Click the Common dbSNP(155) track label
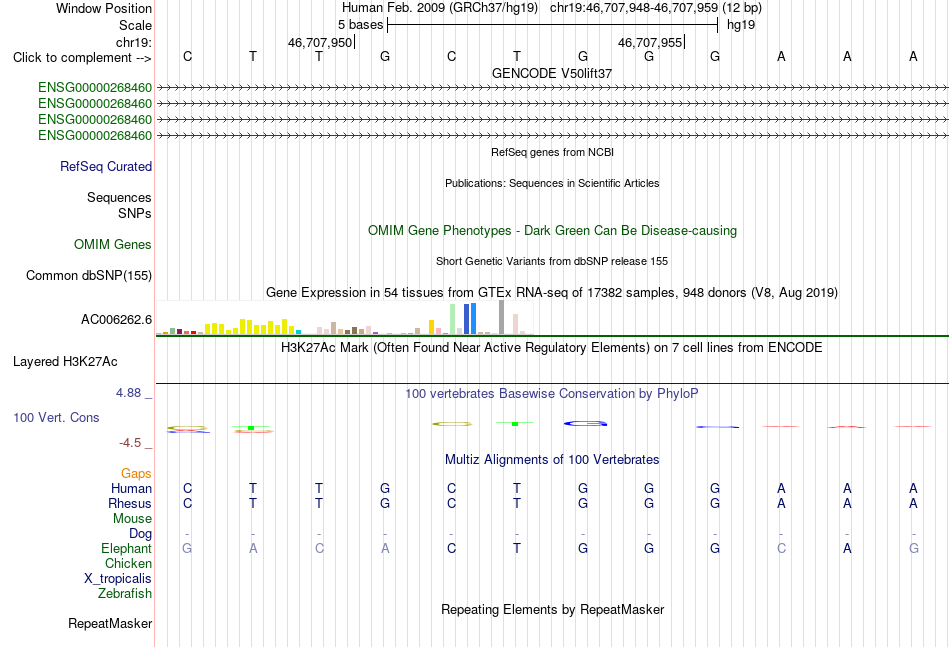The image size is (950, 647). click(x=88, y=276)
